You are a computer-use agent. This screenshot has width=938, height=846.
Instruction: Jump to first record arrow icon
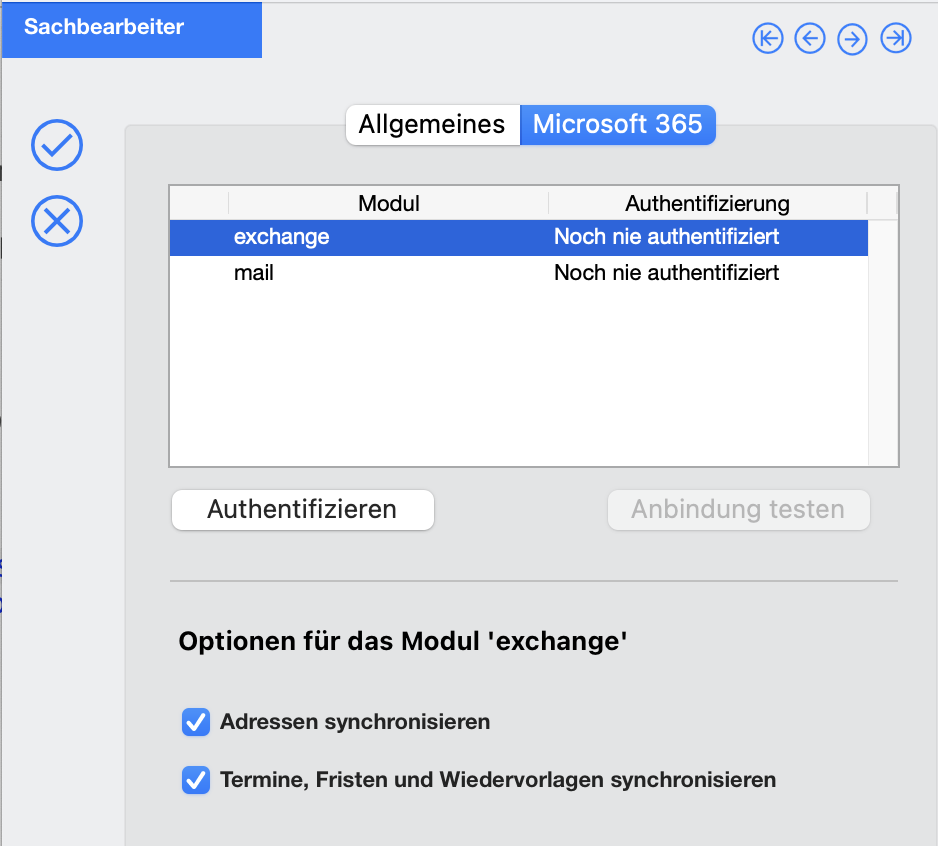768,38
